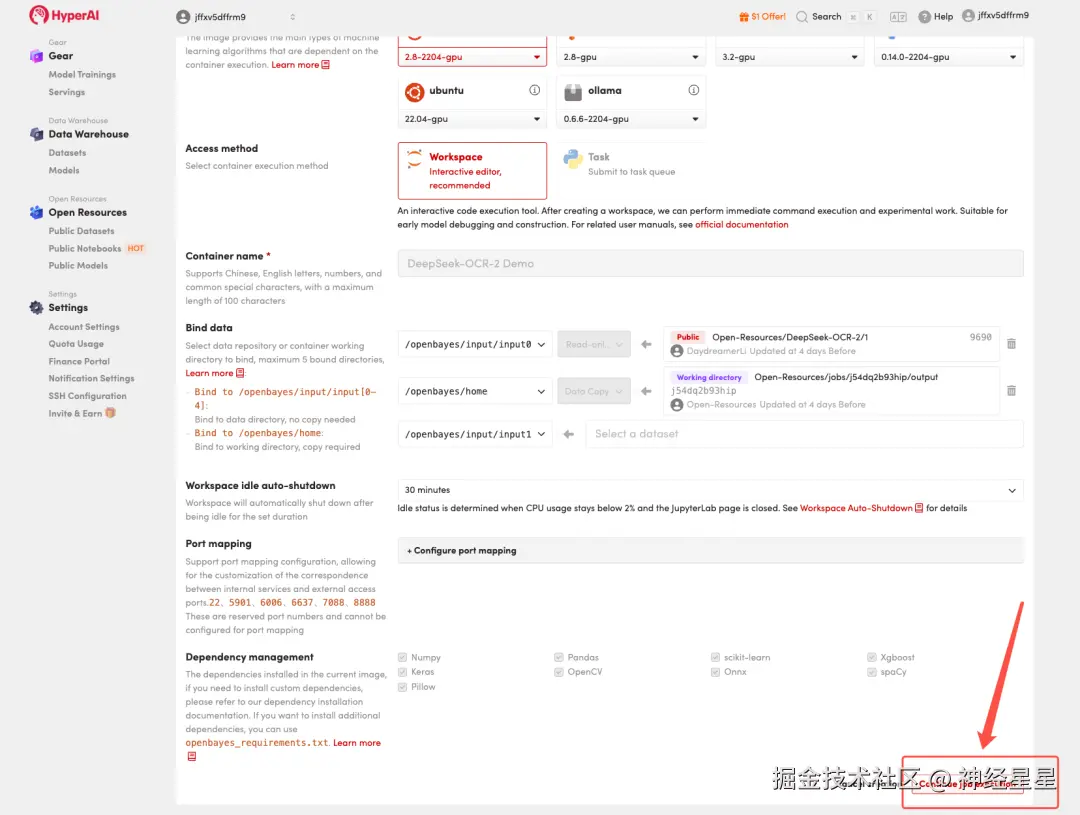Screen dimensions: 1080x815
Task: Toggle the Pandas checkbox
Action: [x=559, y=657]
